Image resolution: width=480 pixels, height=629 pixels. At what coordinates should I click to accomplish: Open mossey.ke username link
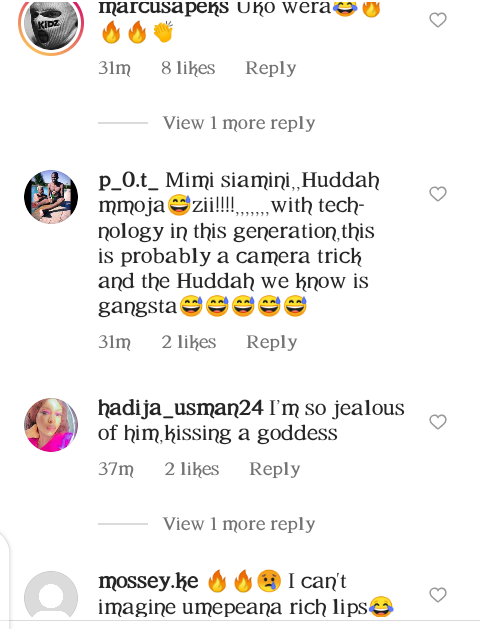coord(148,581)
